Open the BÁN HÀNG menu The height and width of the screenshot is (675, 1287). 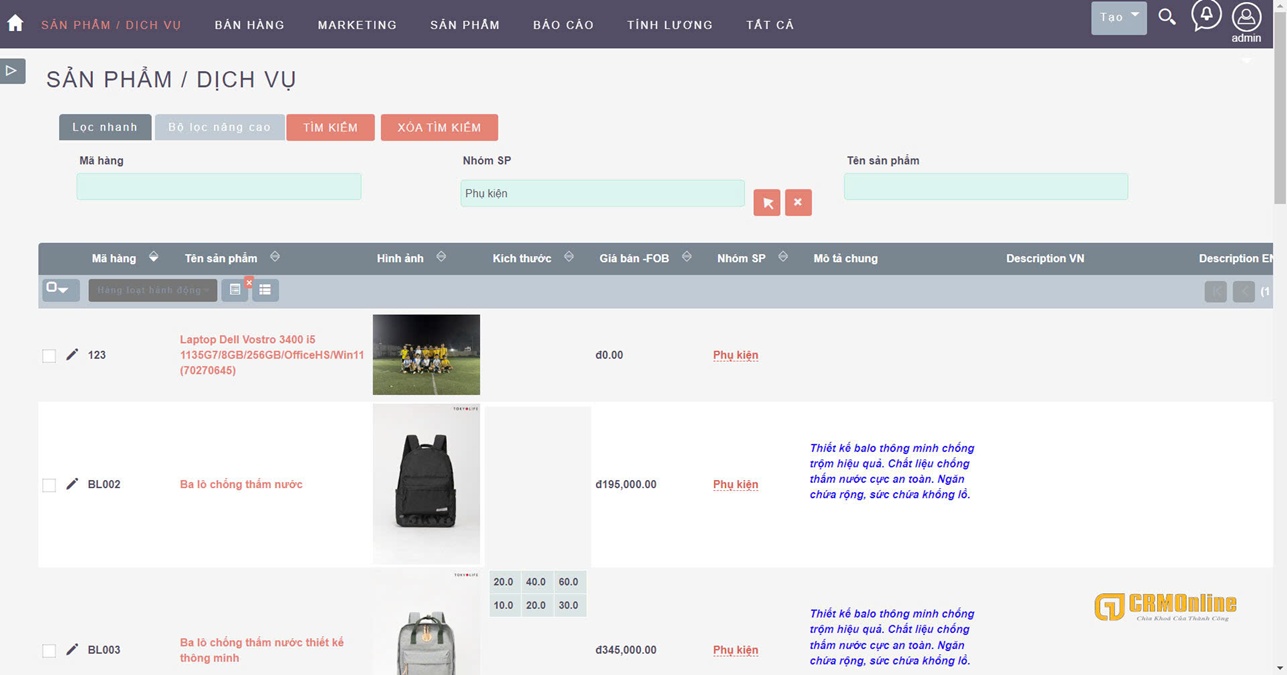tap(249, 24)
